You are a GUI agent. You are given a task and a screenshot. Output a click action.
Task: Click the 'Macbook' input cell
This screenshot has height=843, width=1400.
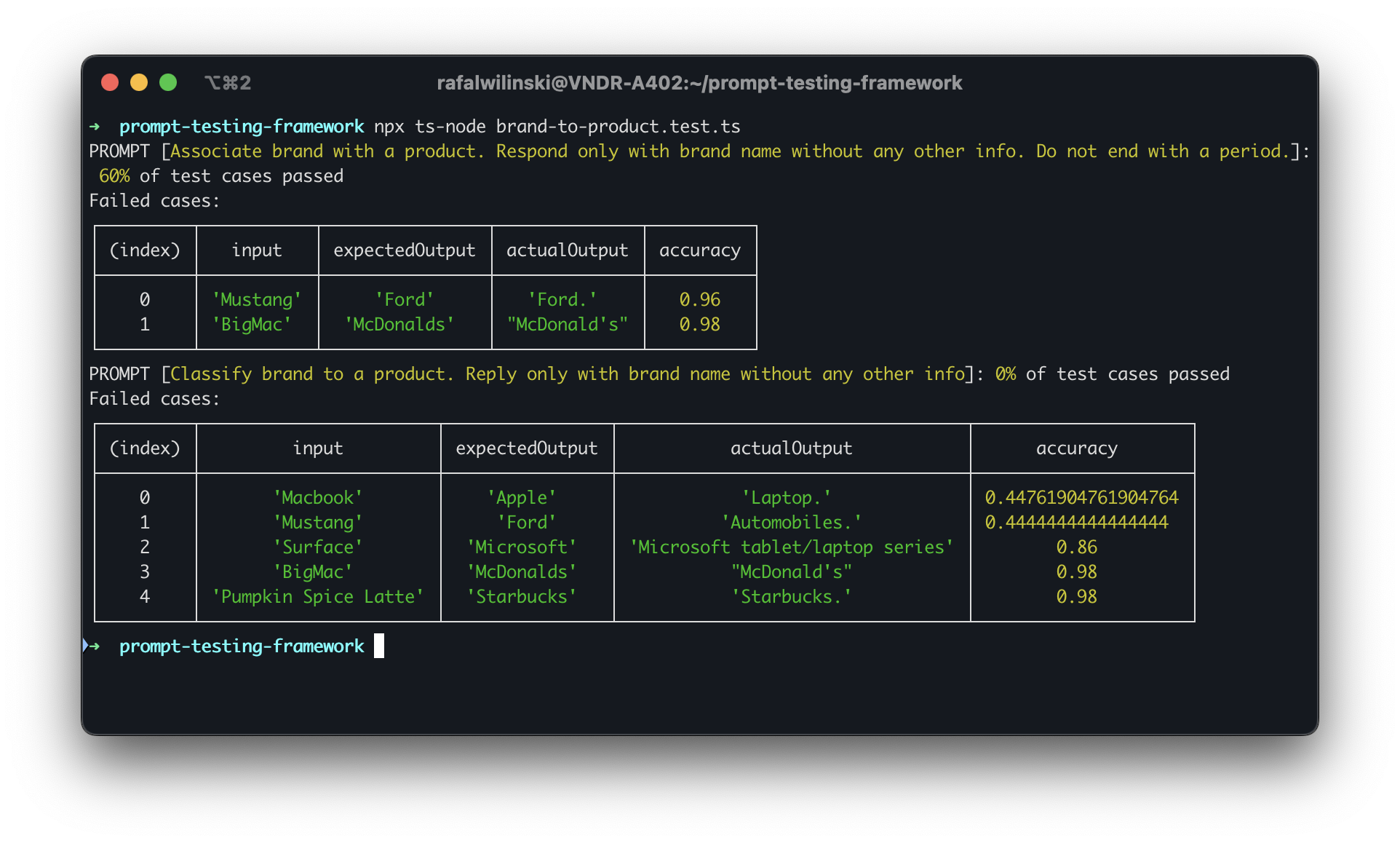317,498
